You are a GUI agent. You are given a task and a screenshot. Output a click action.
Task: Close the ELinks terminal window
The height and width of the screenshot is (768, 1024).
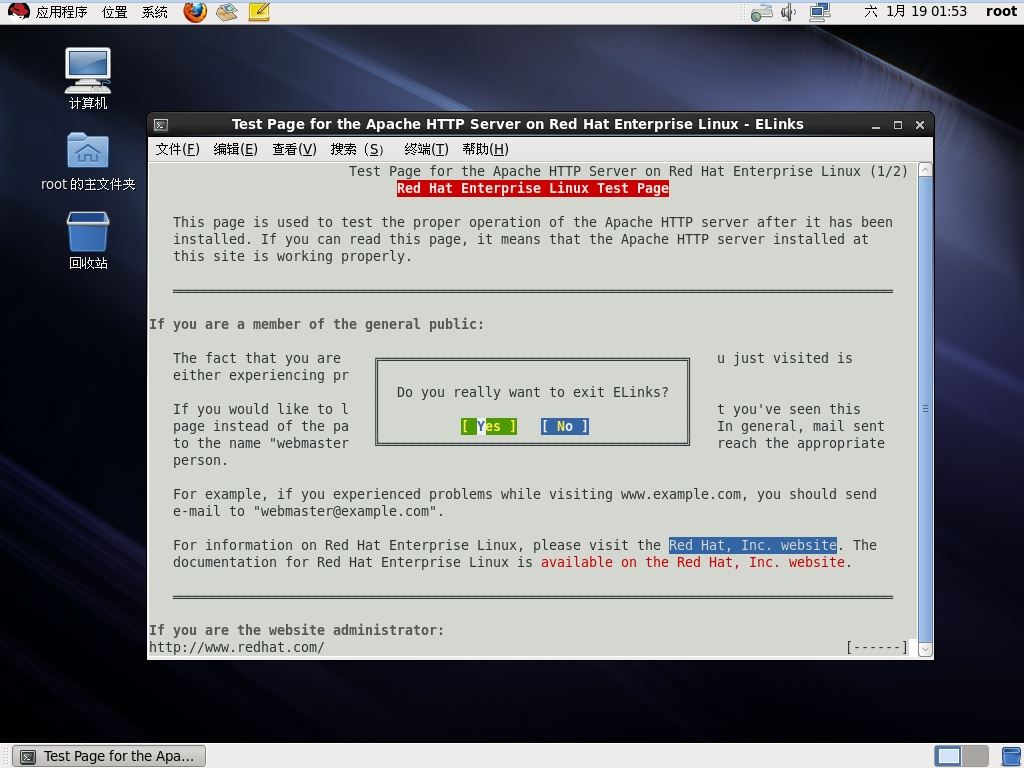[920, 125]
